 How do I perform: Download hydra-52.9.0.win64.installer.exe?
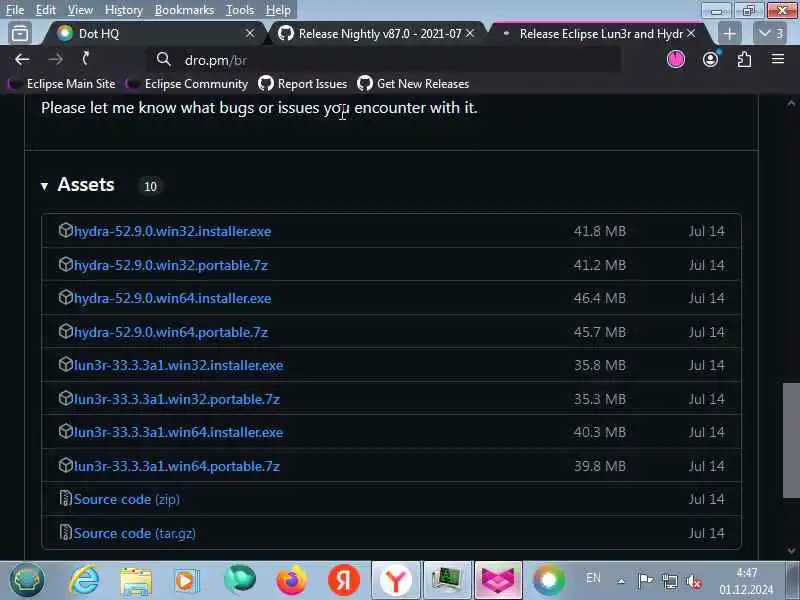tap(172, 298)
